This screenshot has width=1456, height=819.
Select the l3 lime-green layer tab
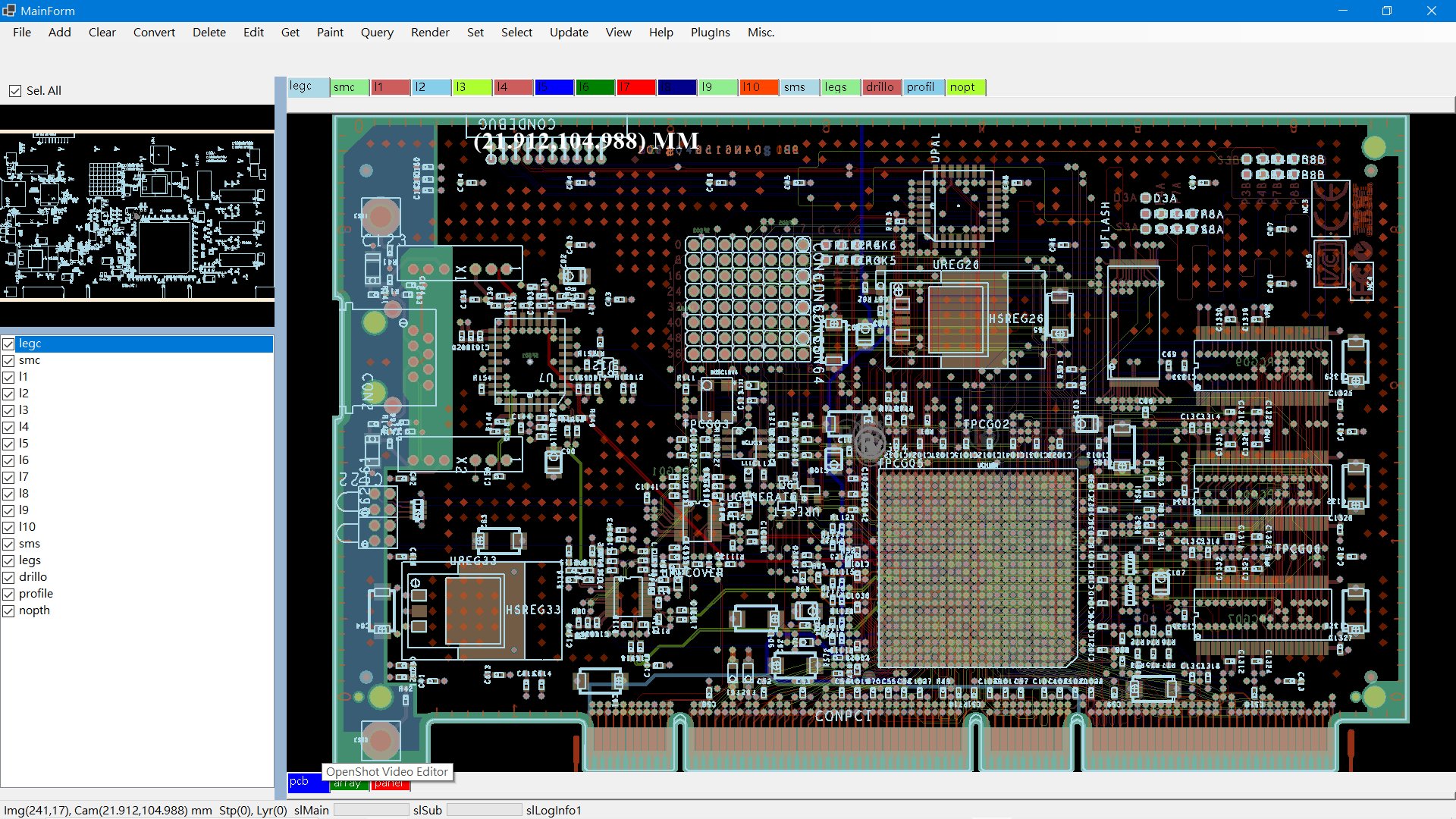coord(472,87)
